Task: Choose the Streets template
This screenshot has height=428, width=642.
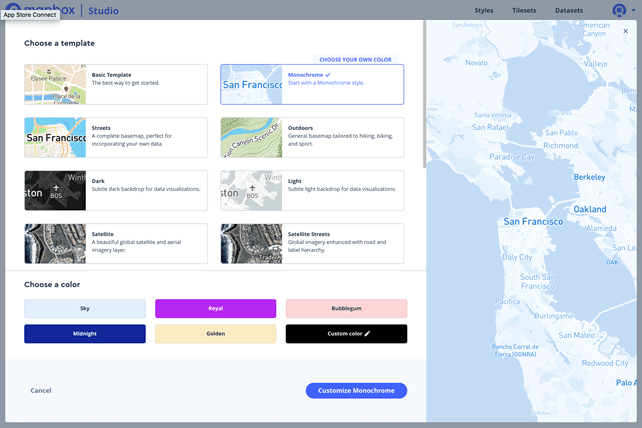Action: coord(116,137)
